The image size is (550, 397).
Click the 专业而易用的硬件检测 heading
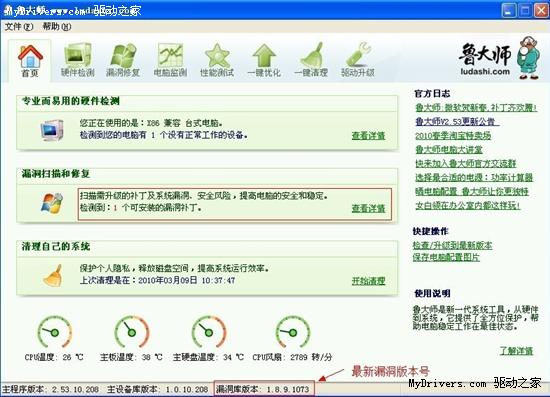(71, 101)
